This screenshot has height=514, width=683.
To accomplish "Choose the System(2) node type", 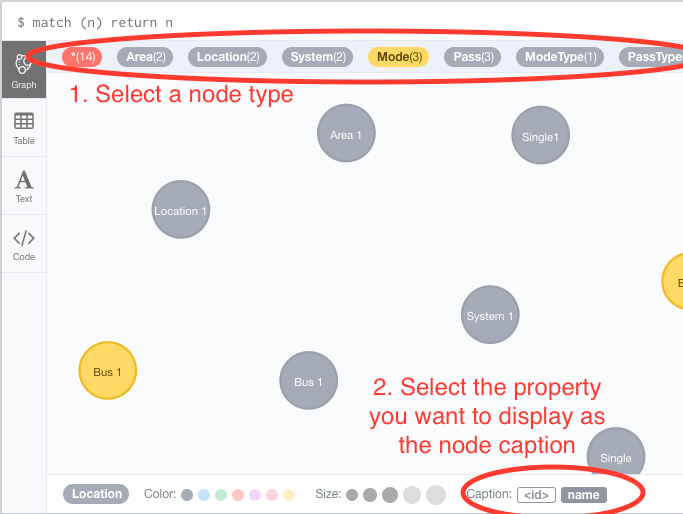I will coord(318,57).
